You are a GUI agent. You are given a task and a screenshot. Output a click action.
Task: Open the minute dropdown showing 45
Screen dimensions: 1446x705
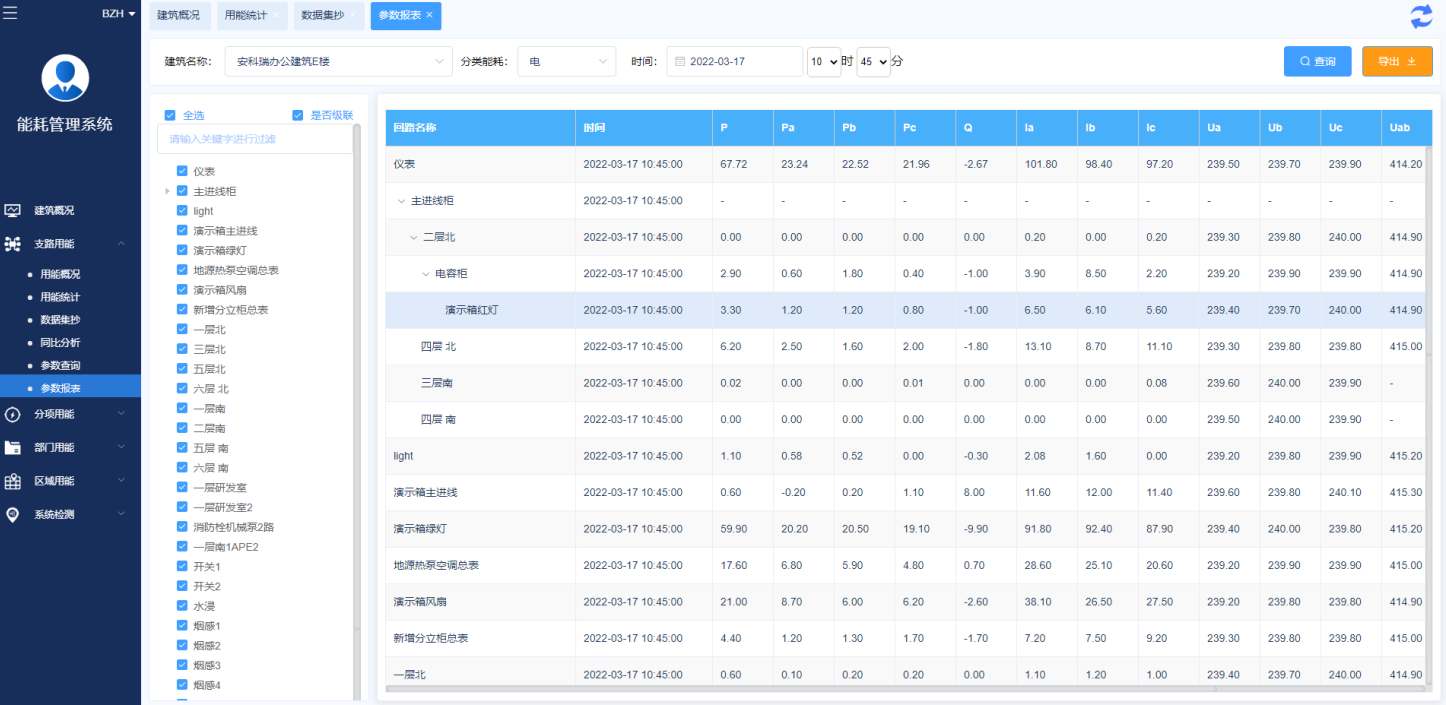coord(873,61)
